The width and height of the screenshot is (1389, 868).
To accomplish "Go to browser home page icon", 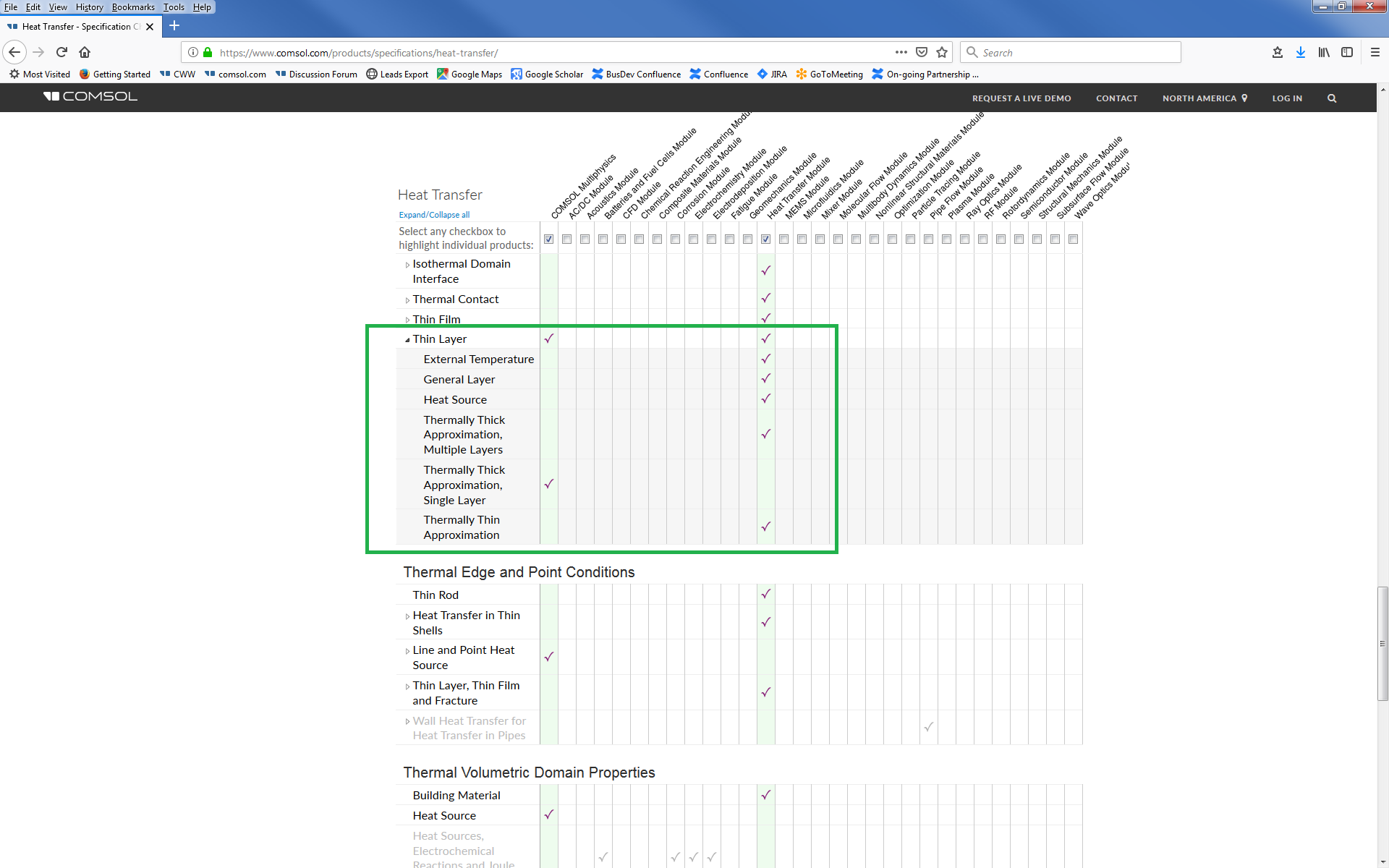I will click(x=85, y=52).
